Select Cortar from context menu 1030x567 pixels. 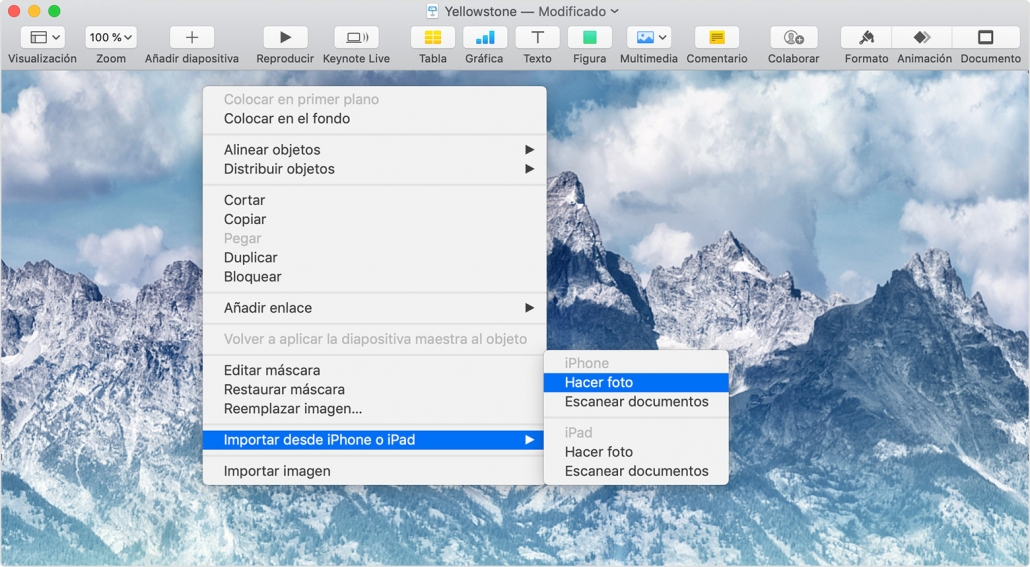point(374,200)
